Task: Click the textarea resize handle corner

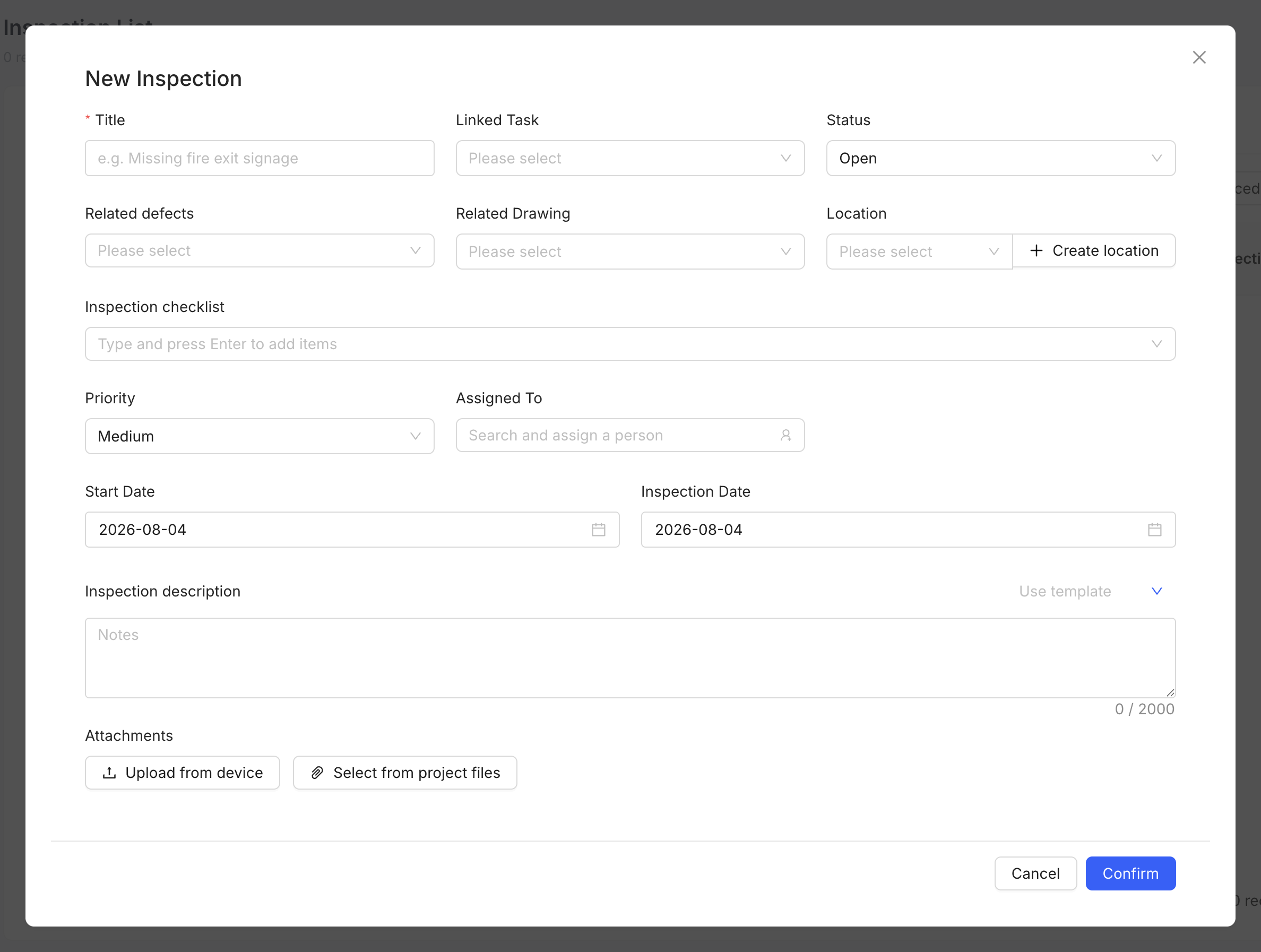Action: (1170, 693)
